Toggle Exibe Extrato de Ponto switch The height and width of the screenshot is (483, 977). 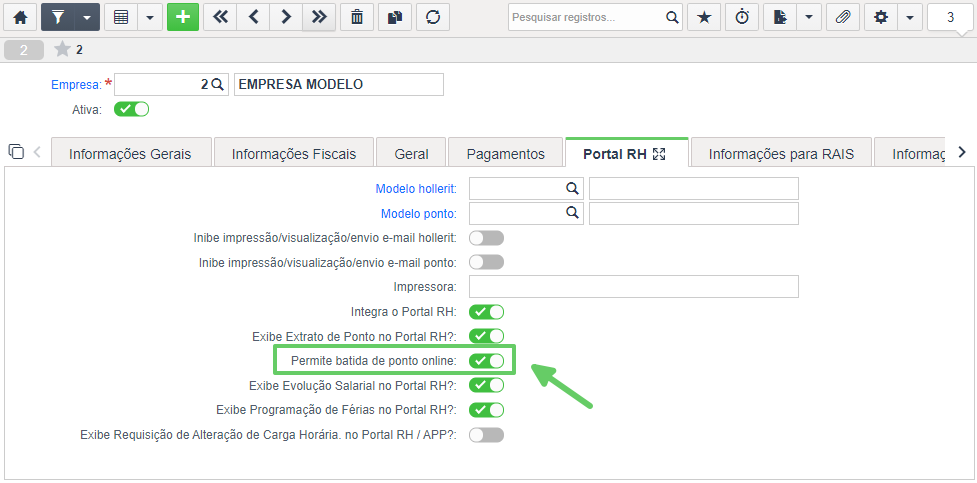click(x=487, y=337)
